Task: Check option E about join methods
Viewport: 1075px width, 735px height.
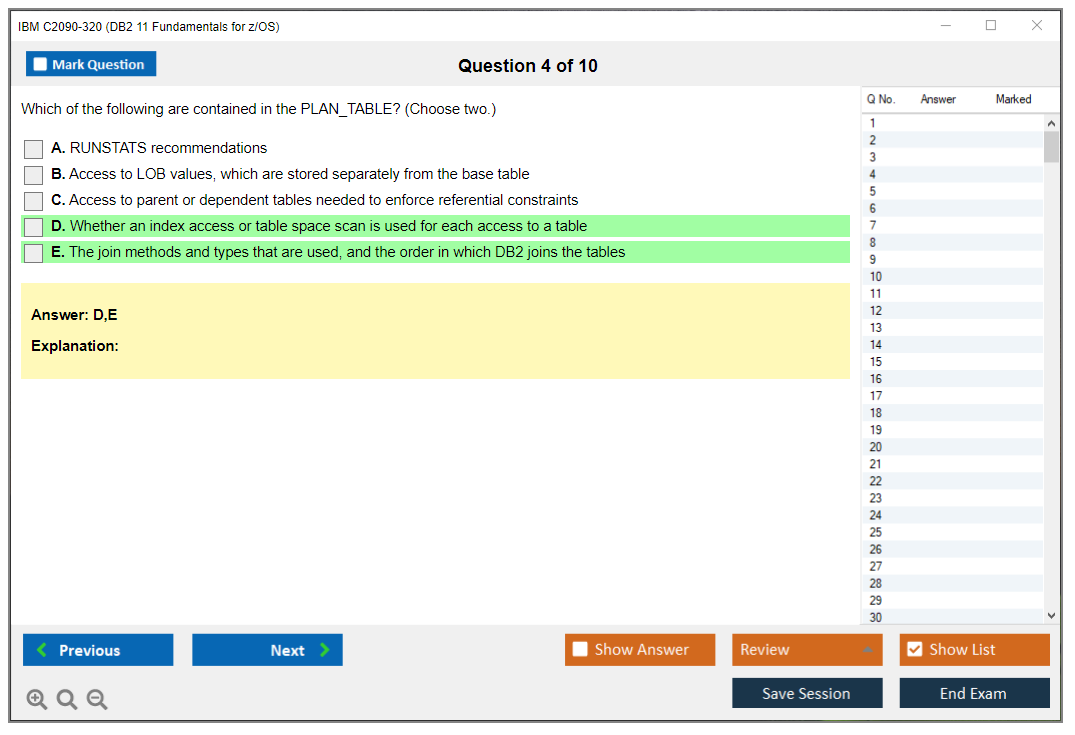Action: [x=34, y=253]
